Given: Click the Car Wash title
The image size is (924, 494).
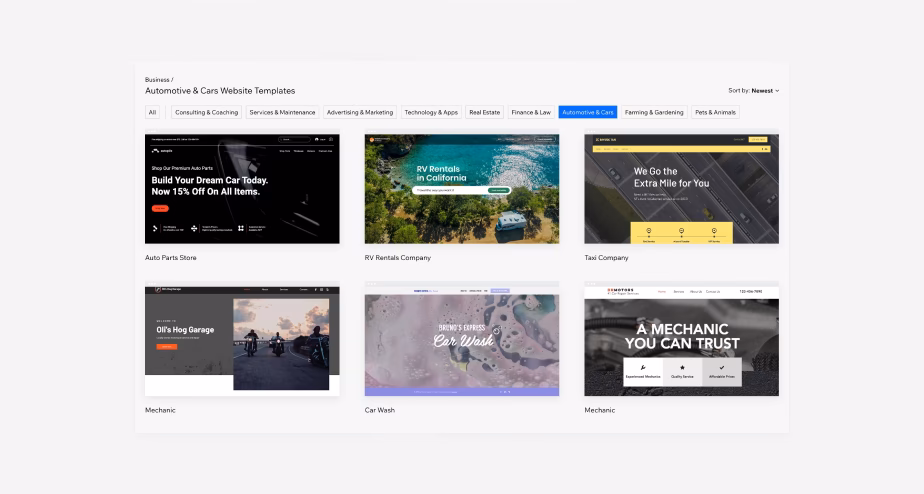Looking at the screenshot, I should (x=380, y=410).
